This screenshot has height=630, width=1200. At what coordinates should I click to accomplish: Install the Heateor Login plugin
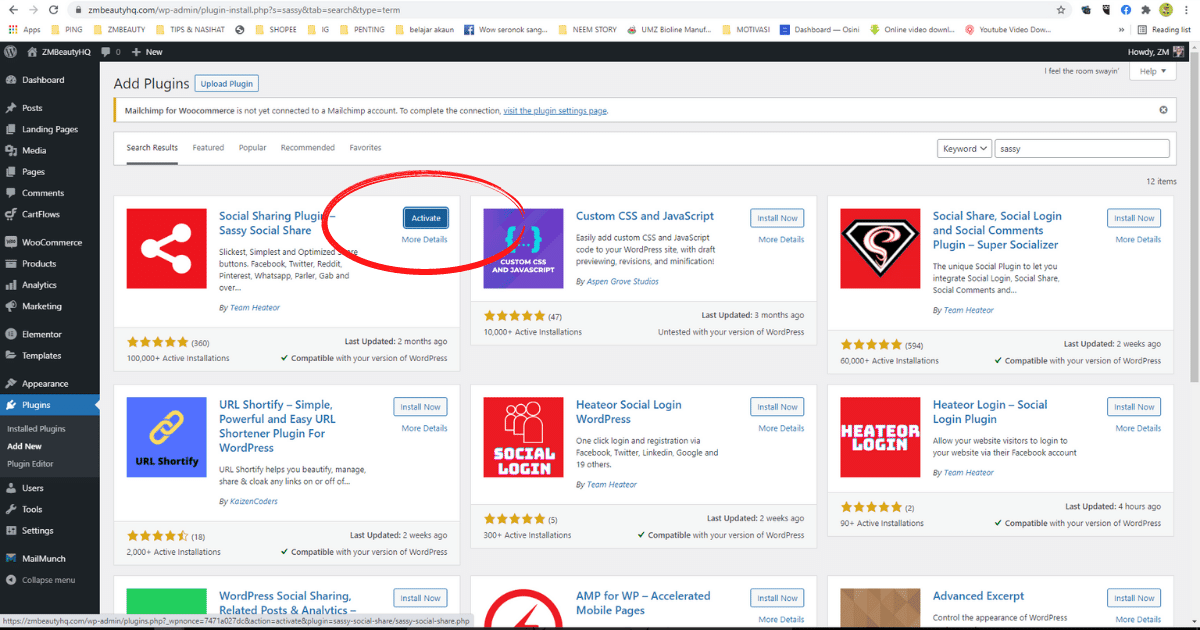1134,407
